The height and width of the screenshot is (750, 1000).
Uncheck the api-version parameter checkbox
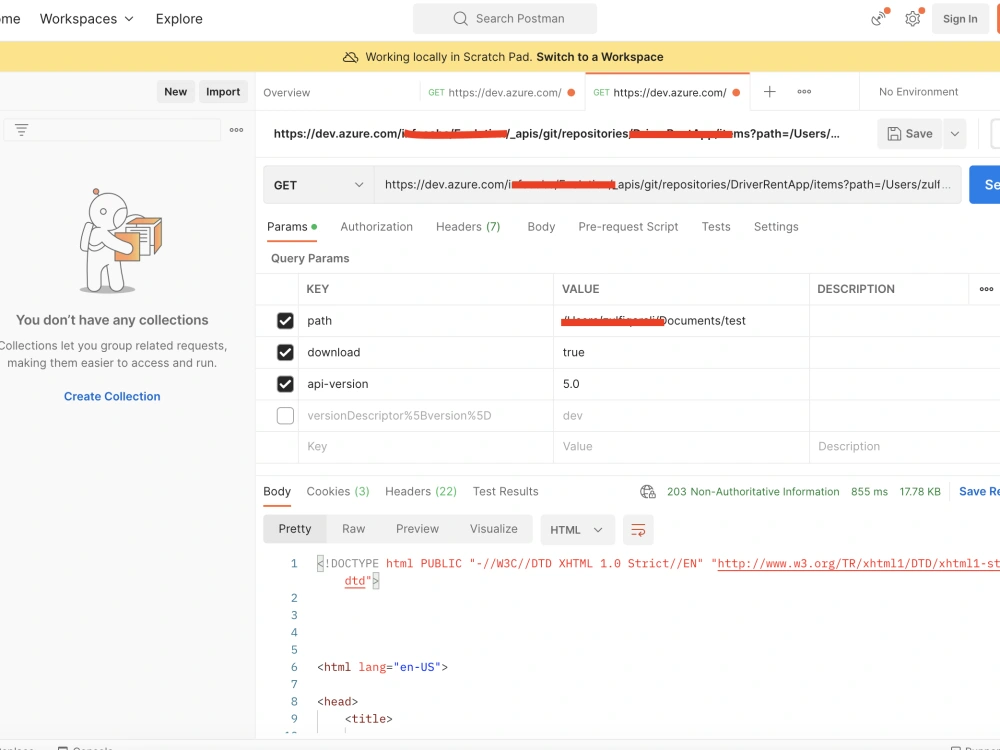click(285, 384)
